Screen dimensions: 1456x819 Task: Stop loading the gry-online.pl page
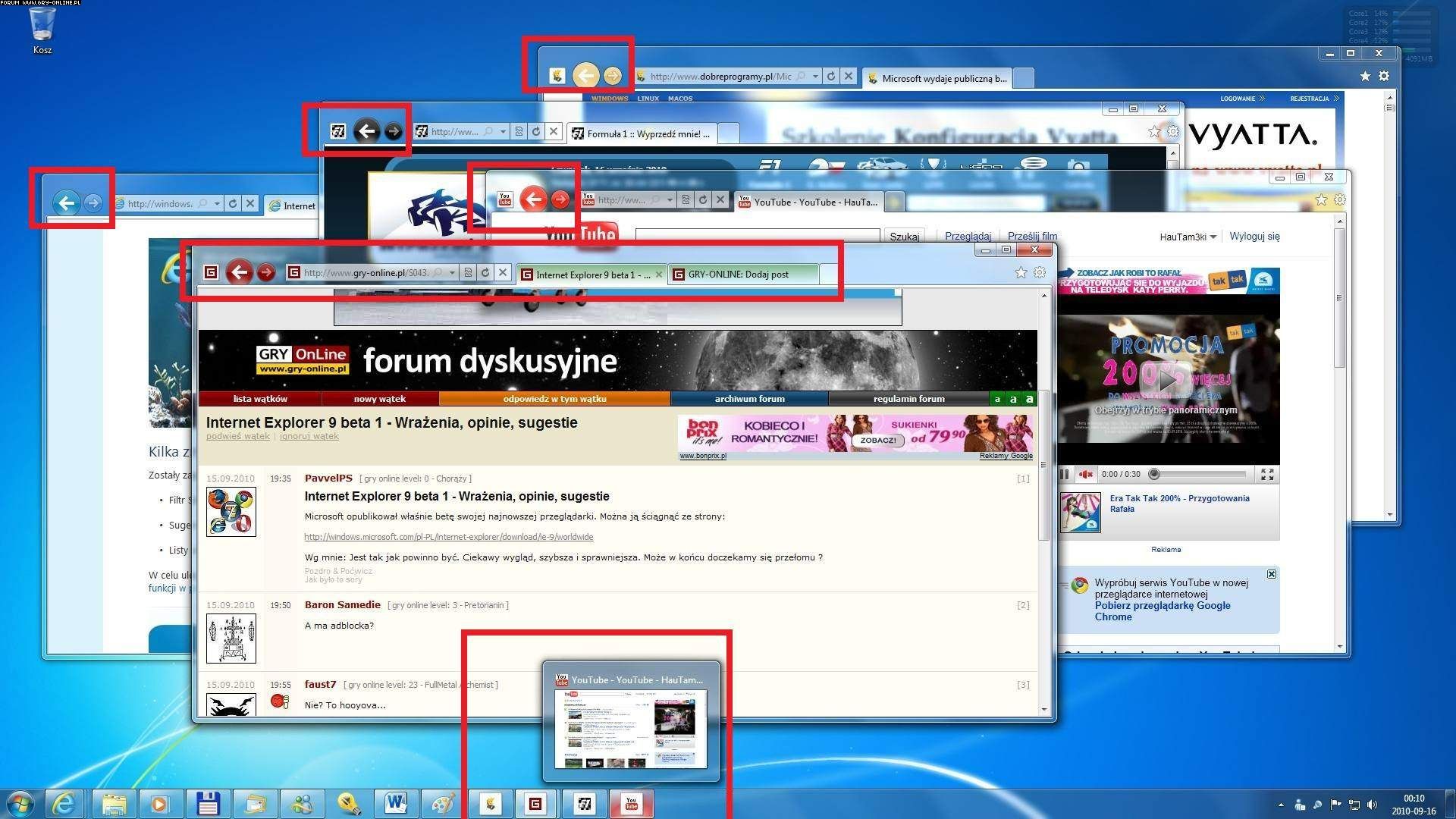coord(502,273)
